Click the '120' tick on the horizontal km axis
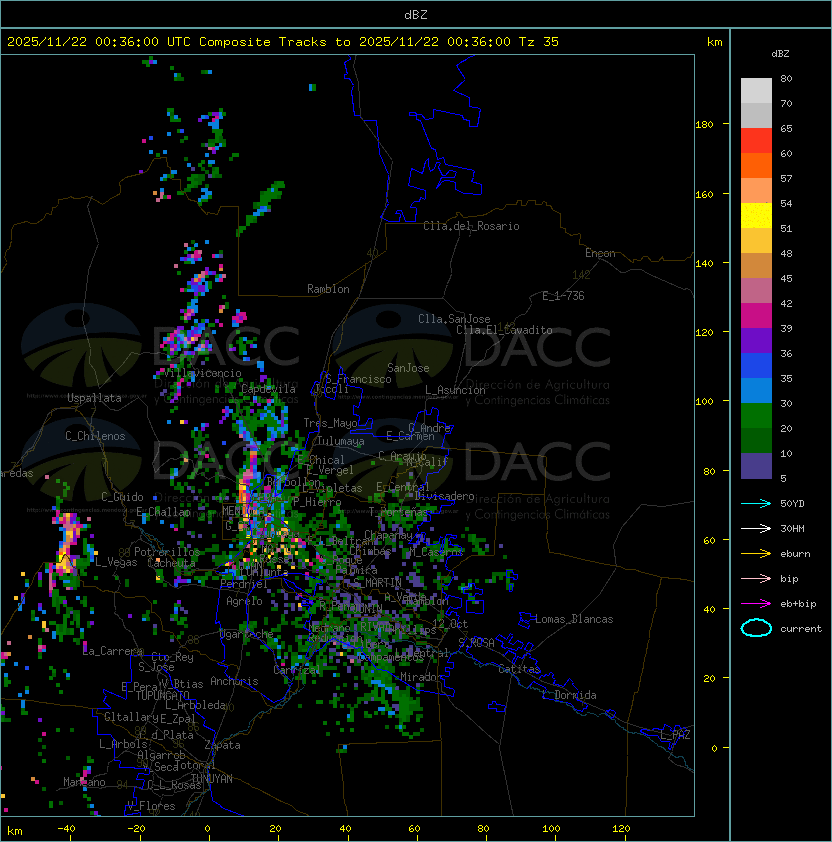 tap(621, 829)
